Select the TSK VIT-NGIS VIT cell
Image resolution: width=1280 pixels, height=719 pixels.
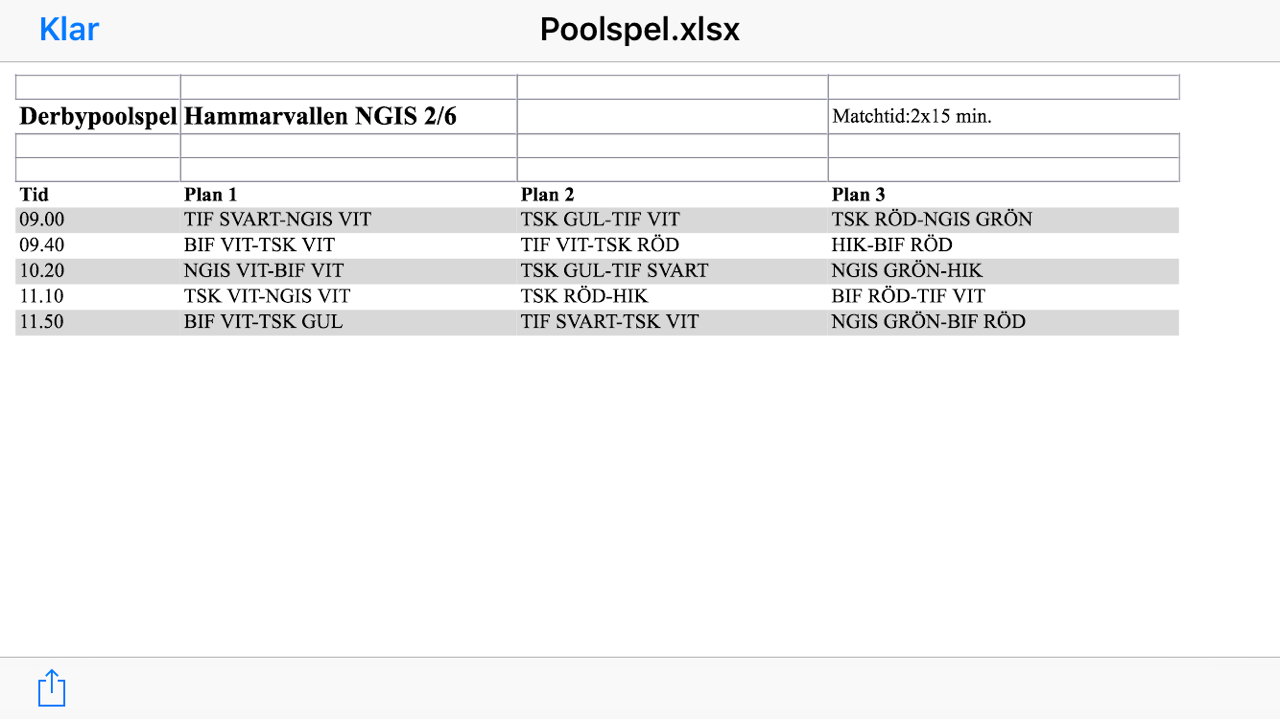point(349,296)
